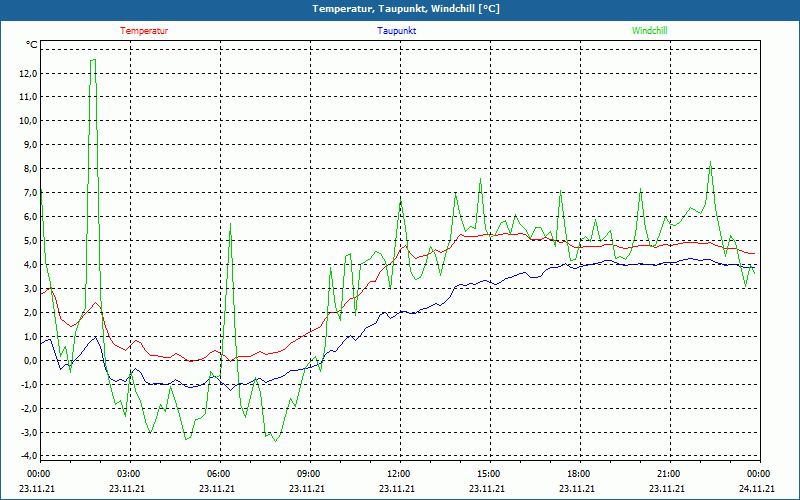Click the 23.11.21 date under 12:00
This screenshot has height=500, width=800.
tap(396, 488)
